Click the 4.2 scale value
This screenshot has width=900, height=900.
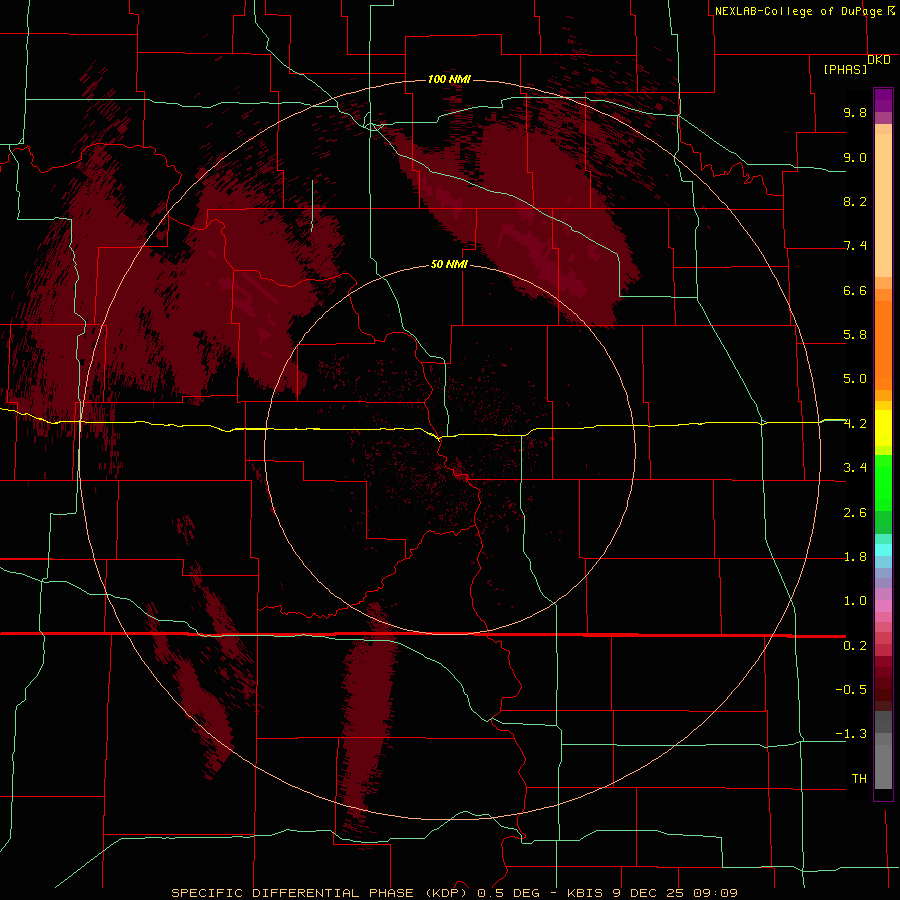[x=855, y=424]
